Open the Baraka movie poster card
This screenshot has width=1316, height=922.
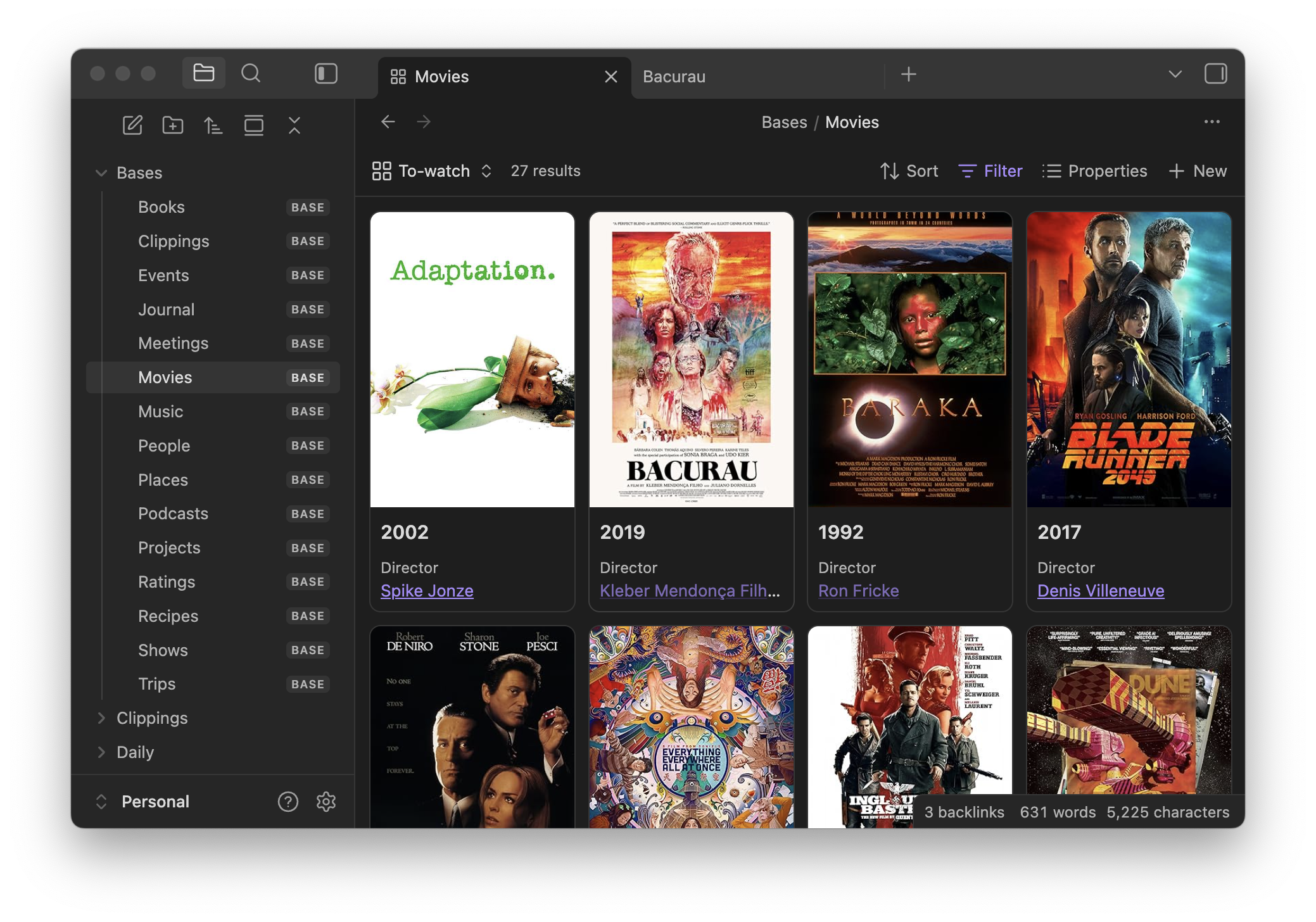click(909, 359)
